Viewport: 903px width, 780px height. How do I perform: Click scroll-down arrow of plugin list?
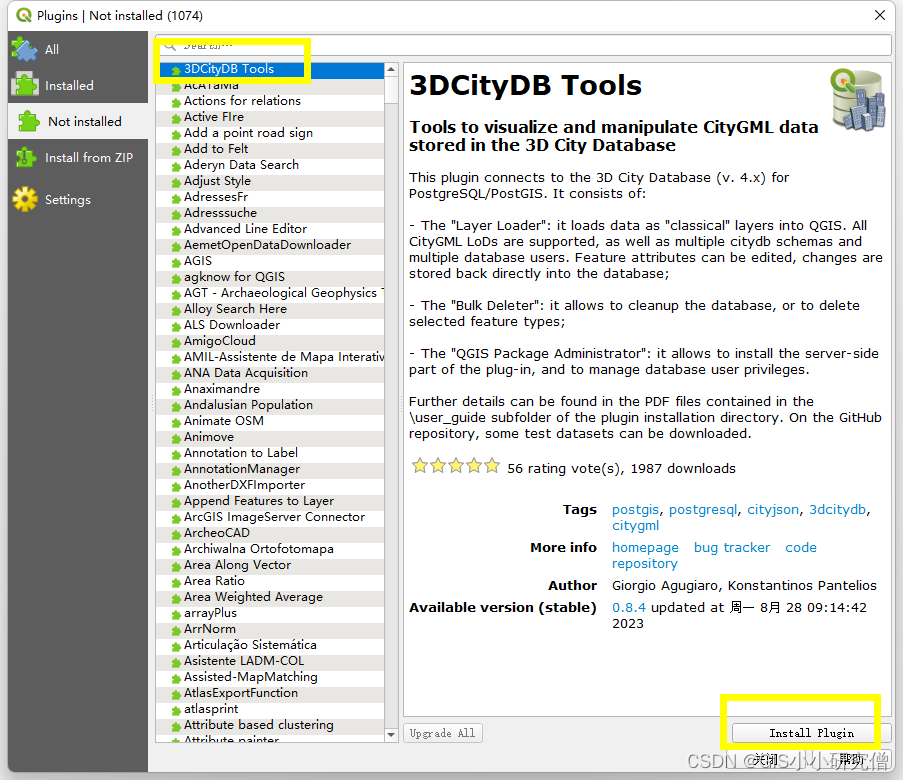click(x=391, y=734)
